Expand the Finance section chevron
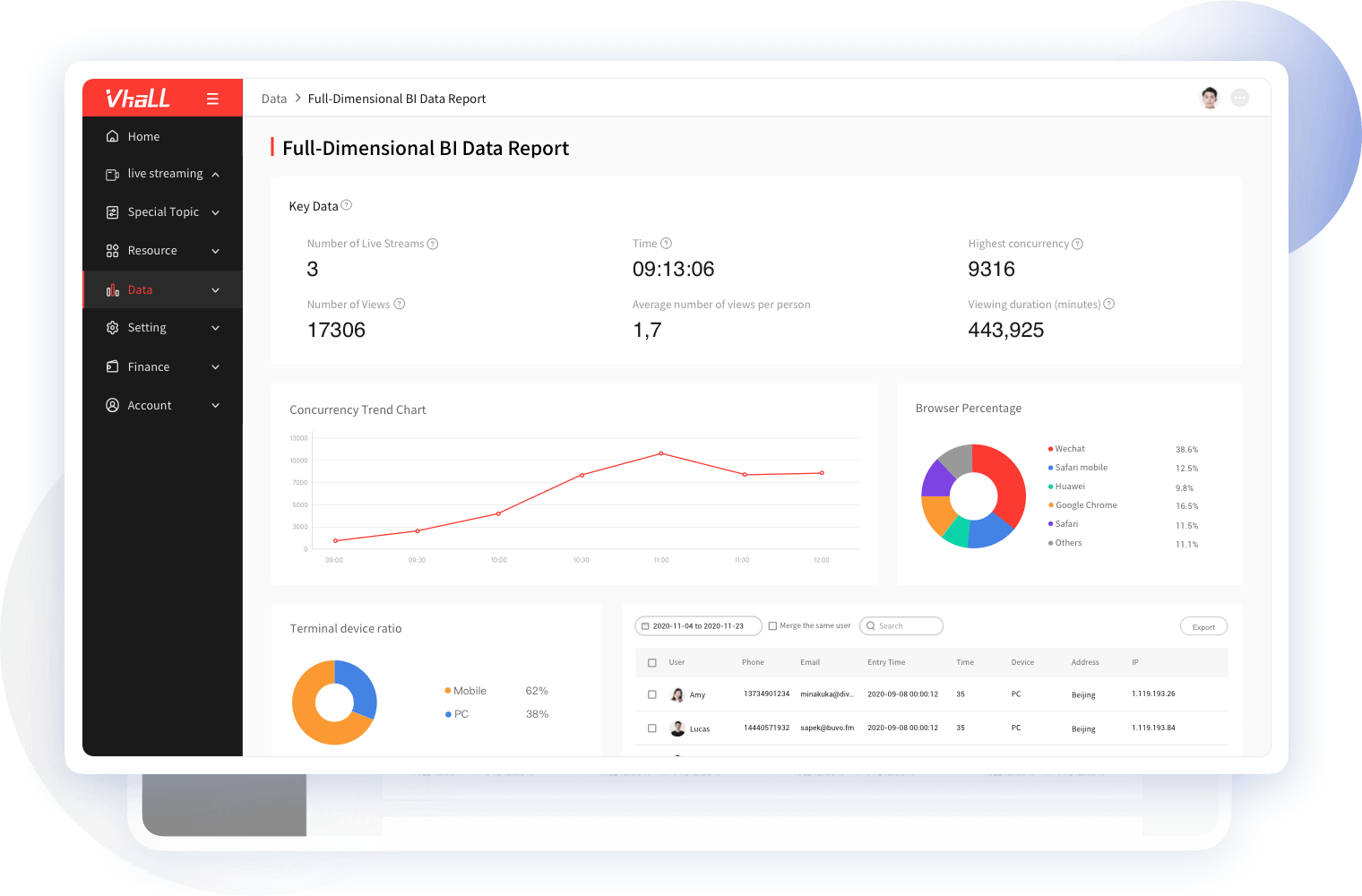Image resolution: width=1362 pixels, height=896 pixels. [216, 367]
